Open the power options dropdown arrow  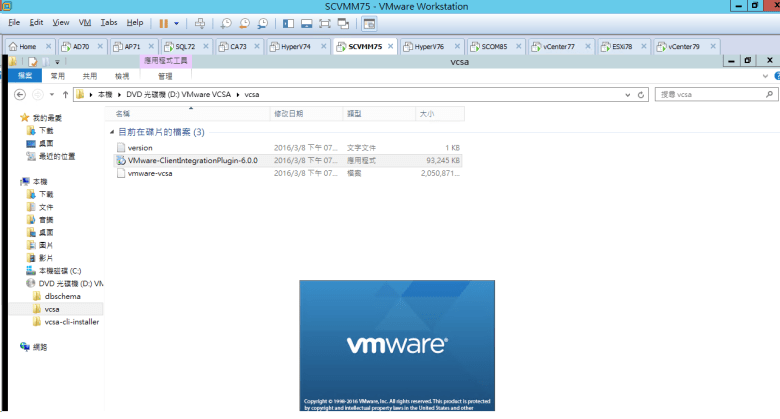[177, 22]
